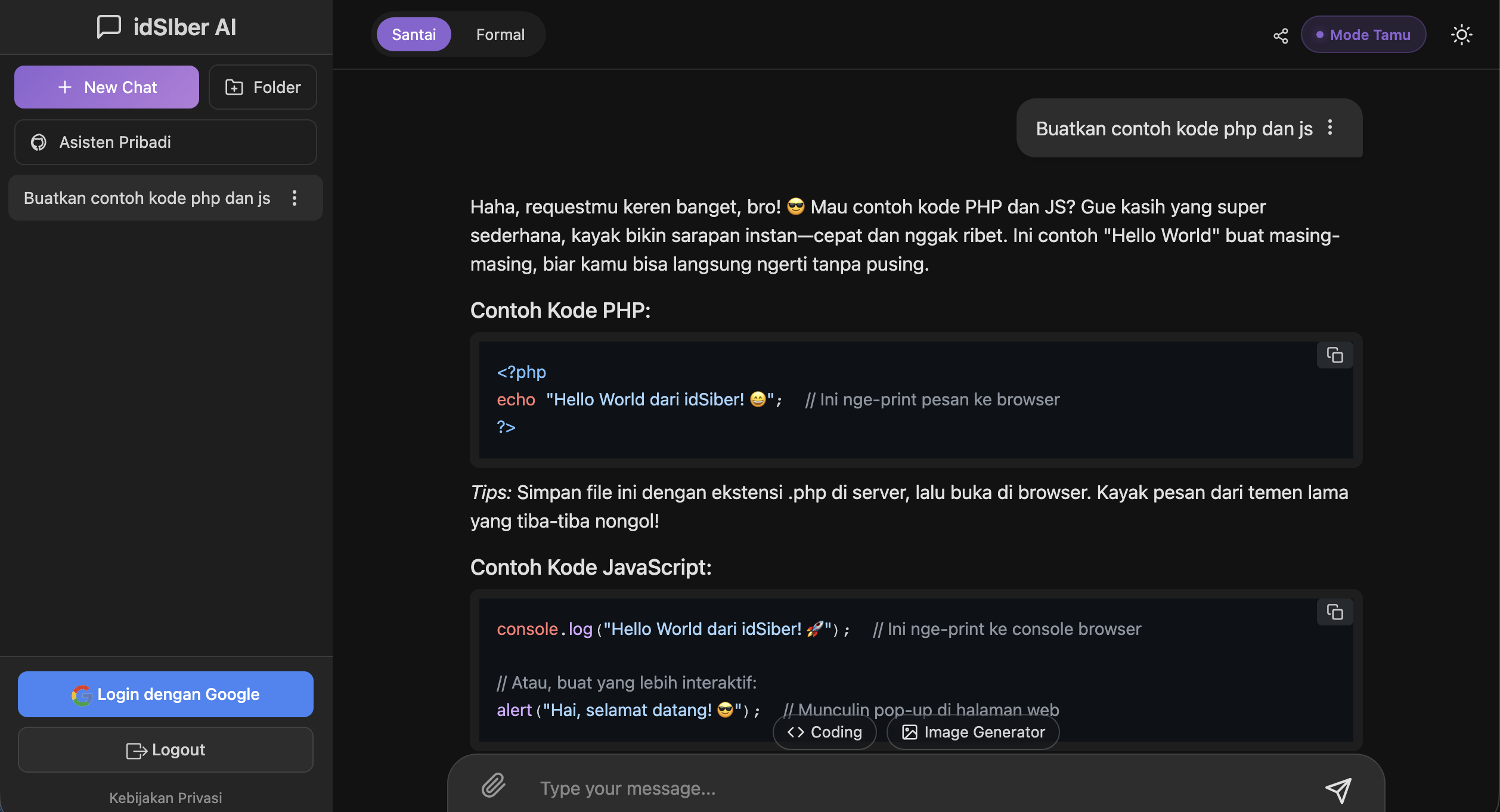
Task: Start a New Chat
Action: (107, 87)
